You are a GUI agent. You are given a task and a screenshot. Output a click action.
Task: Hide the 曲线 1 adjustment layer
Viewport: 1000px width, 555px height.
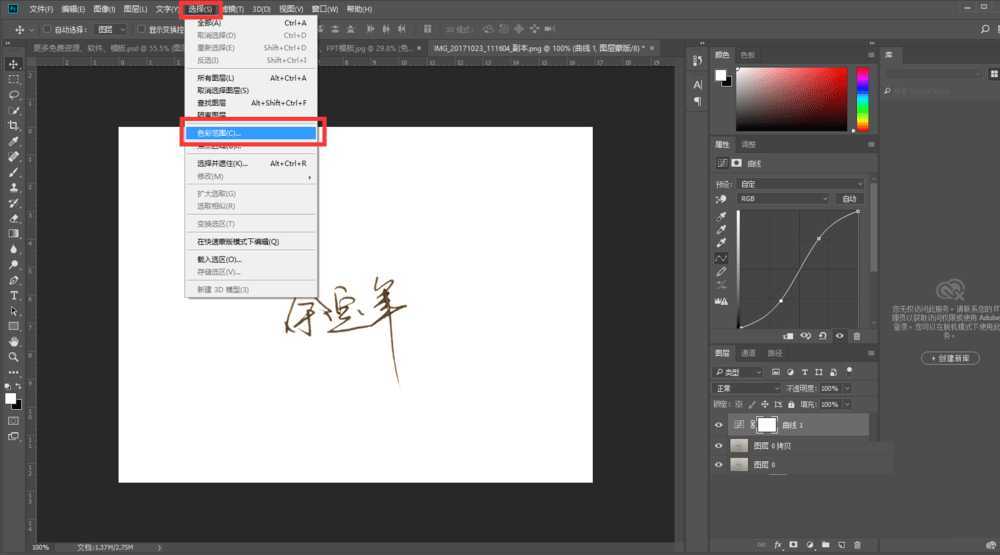coord(718,425)
